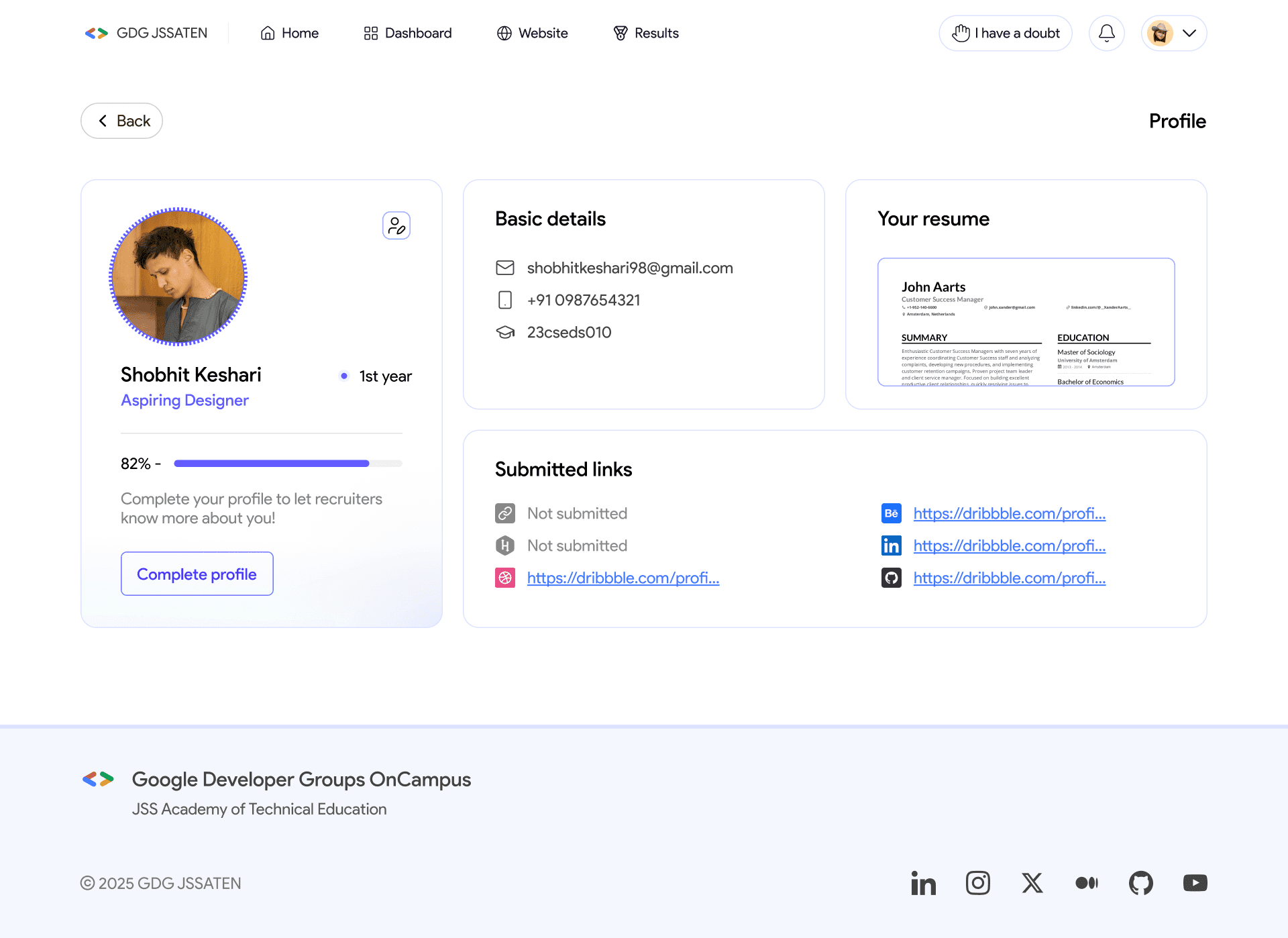Open Dashboard from top navigation
This screenshot has width=1288, height=938.
tap(407, 33)
